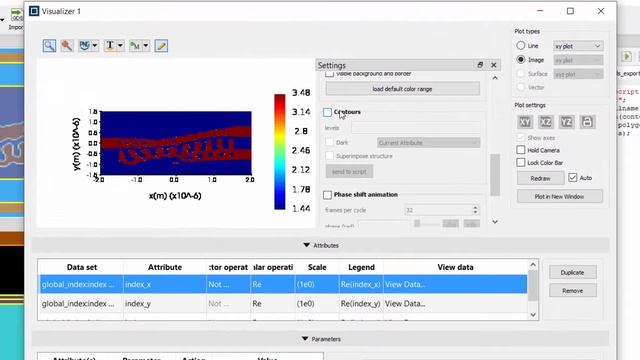The height and width of the screenshot is (360, 640).
Task: Click the frames per cycle field
Action: (x=438, y=210)
